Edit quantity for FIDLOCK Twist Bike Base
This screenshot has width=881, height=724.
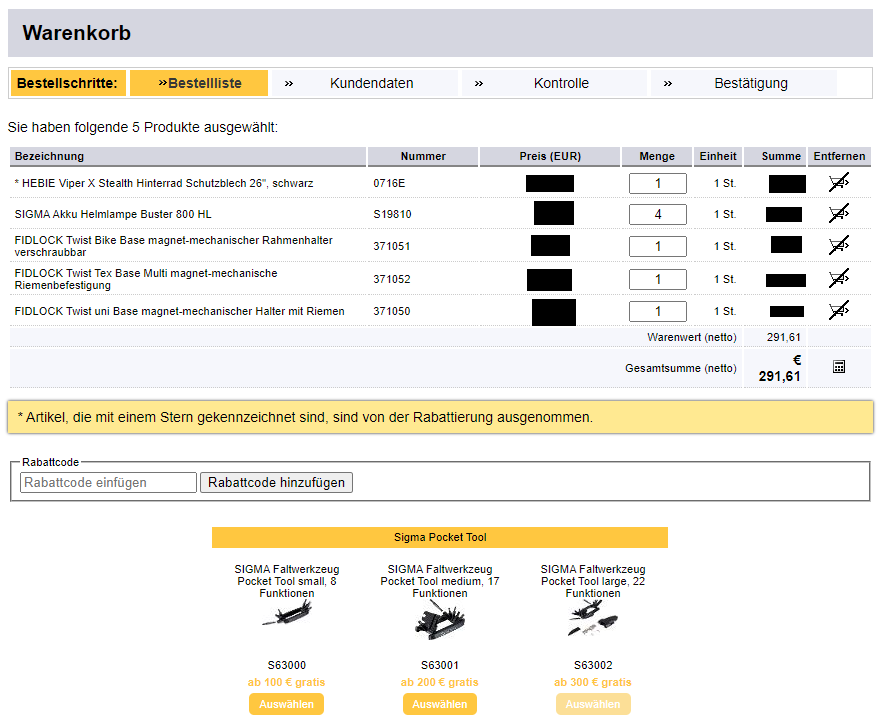click(657, 246)
